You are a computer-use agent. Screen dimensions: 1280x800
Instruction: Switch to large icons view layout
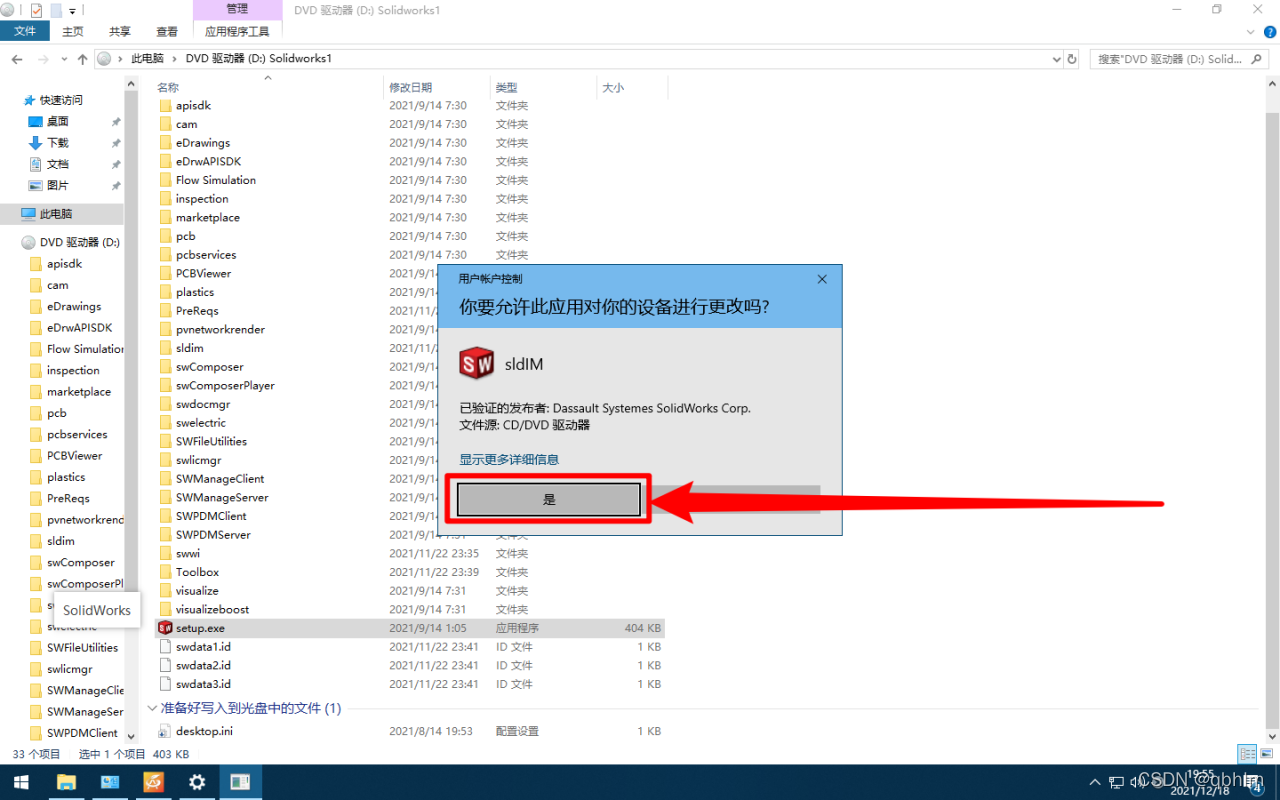[x=1266, y=754]
